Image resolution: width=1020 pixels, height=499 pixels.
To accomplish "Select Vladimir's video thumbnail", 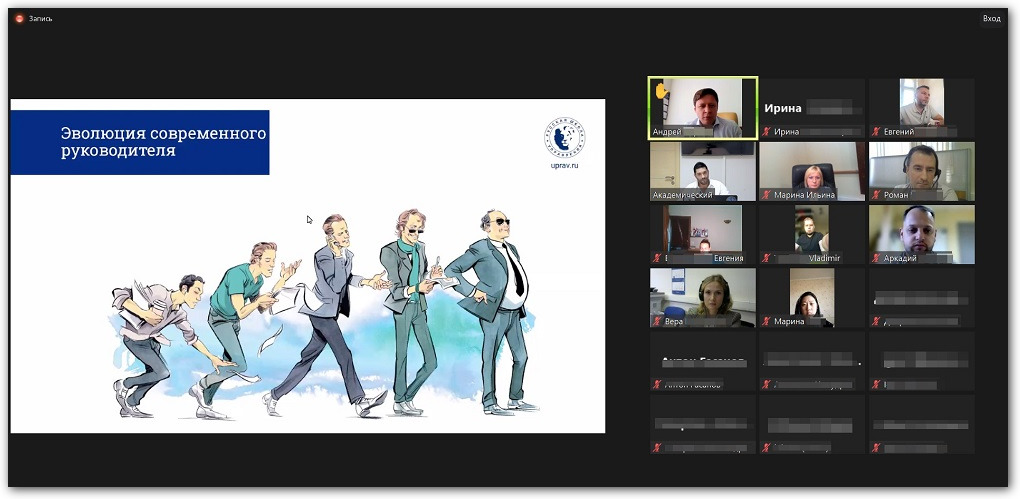I will pos(812,234).
